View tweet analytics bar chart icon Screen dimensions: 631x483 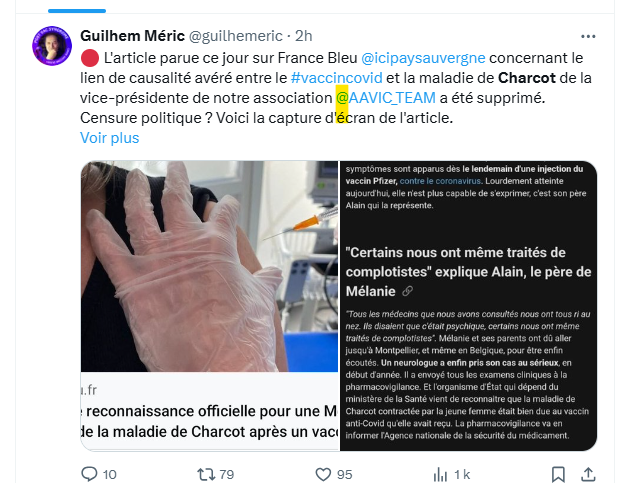tap(440, 474)
